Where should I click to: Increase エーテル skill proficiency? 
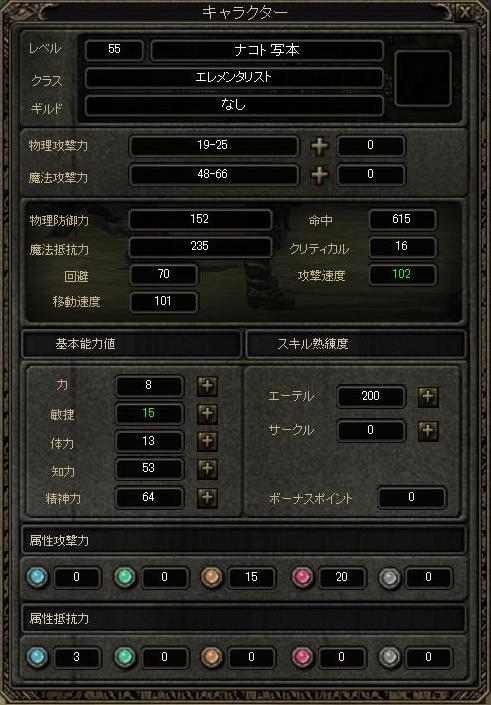tap(428, 397)
